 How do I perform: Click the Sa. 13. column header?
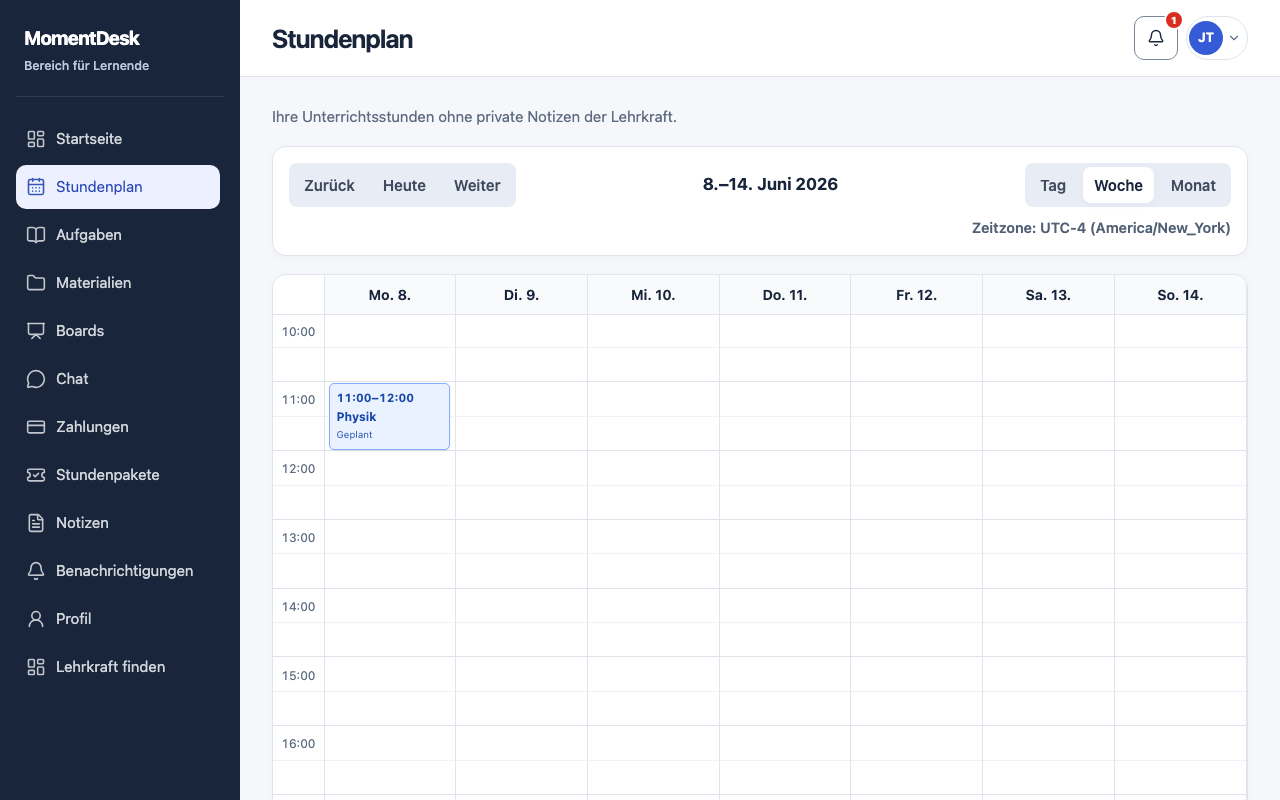coord(1048,295)
